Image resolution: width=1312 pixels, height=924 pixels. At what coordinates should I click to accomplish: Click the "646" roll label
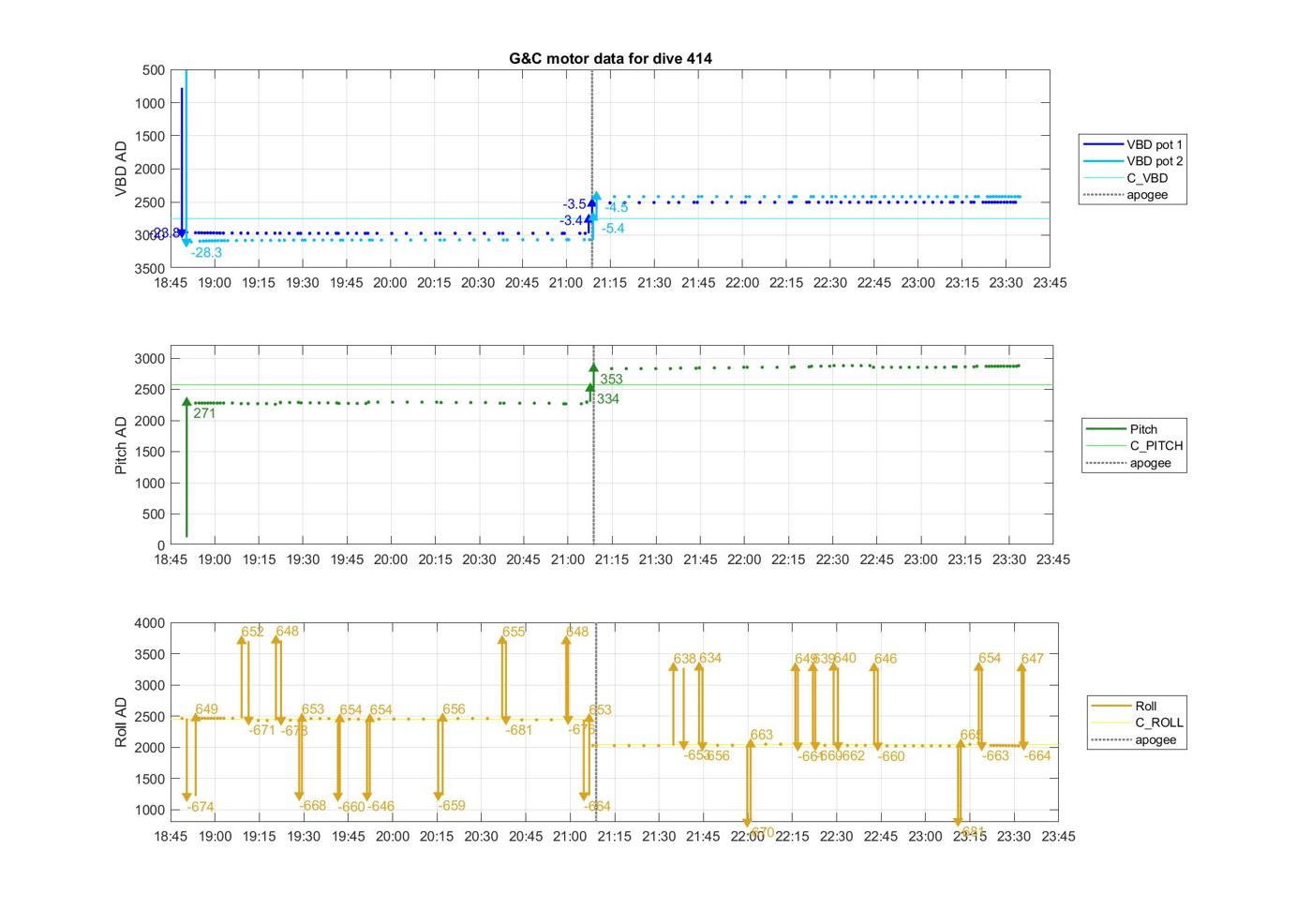pos(886,659)
